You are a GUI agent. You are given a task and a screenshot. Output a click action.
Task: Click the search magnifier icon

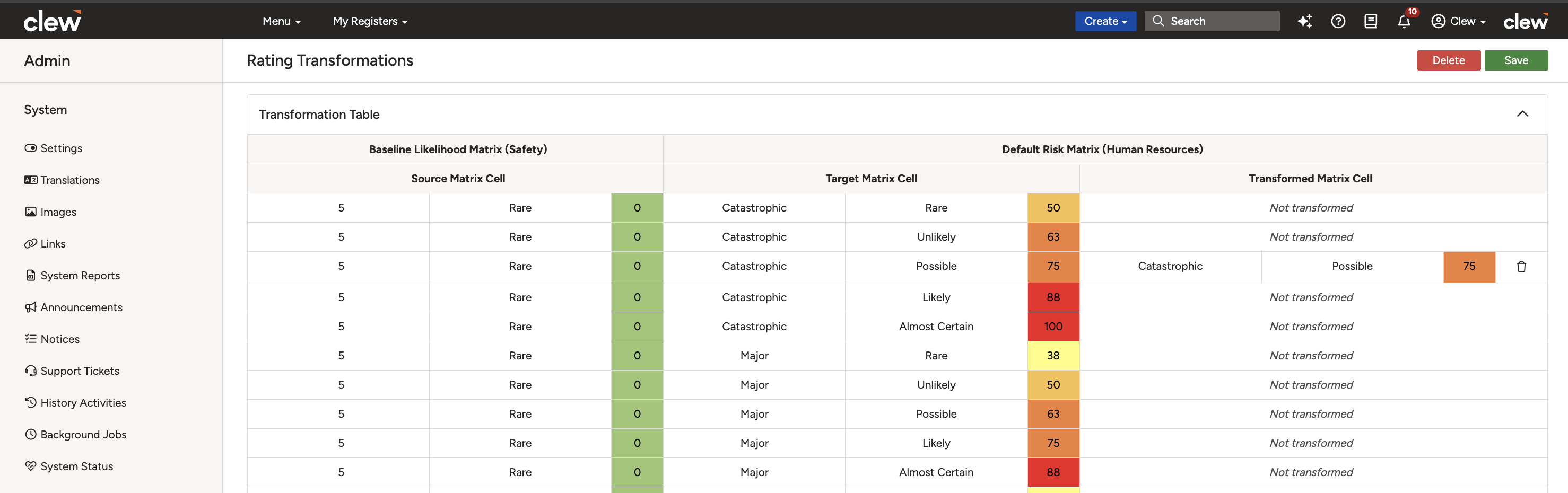[x=1158, y=21]
